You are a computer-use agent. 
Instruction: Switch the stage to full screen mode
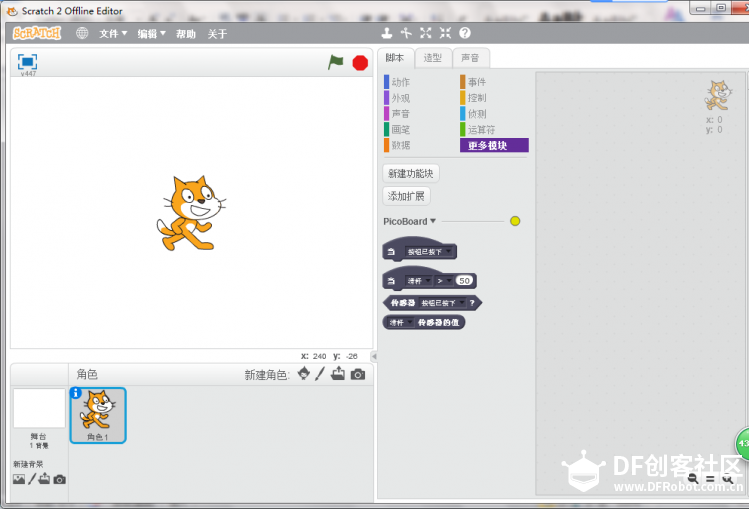pos(27,62)
